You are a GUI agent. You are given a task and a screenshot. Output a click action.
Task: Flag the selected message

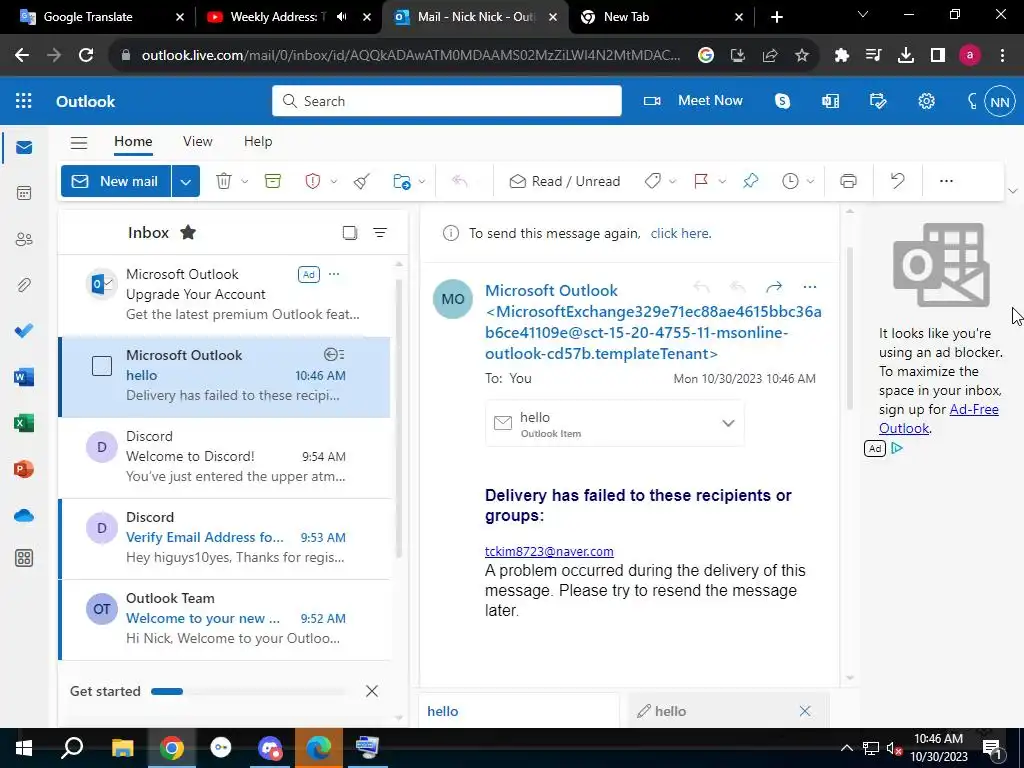coord(701,181)
